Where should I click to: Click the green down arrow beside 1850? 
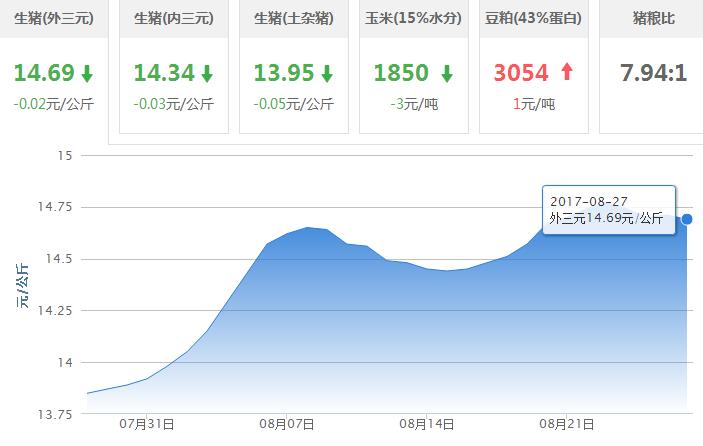tap(447, 74)
